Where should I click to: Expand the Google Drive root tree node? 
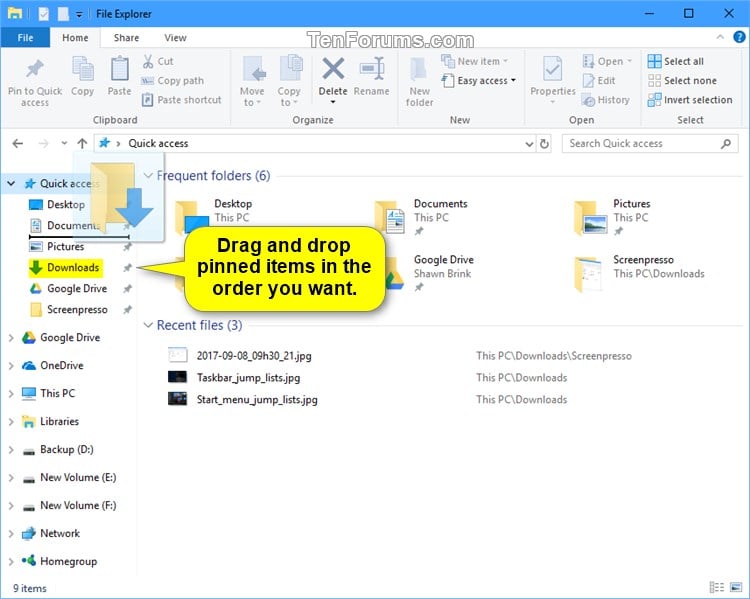[11, 338]
